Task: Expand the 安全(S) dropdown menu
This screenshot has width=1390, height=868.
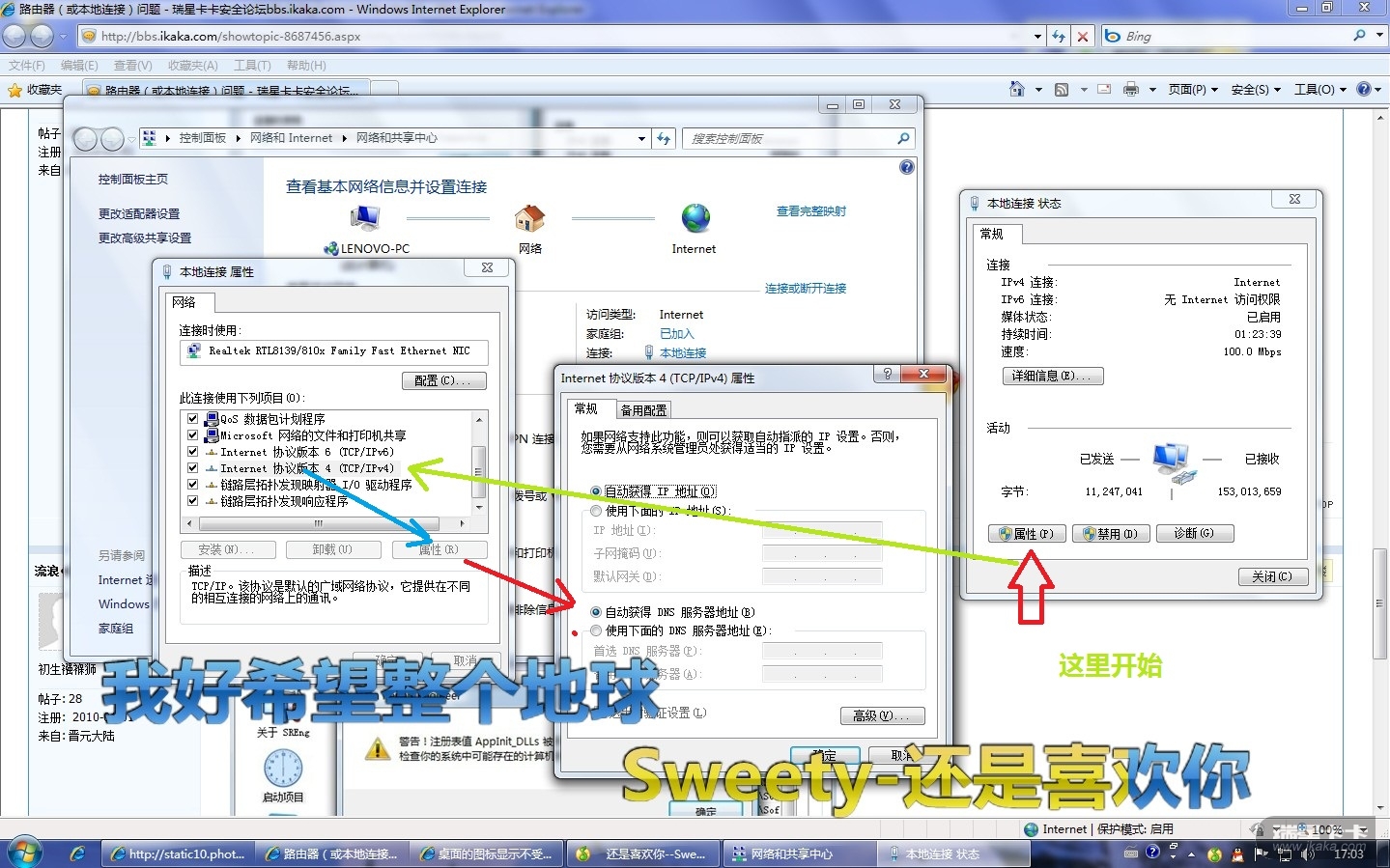Action: 1256,90
